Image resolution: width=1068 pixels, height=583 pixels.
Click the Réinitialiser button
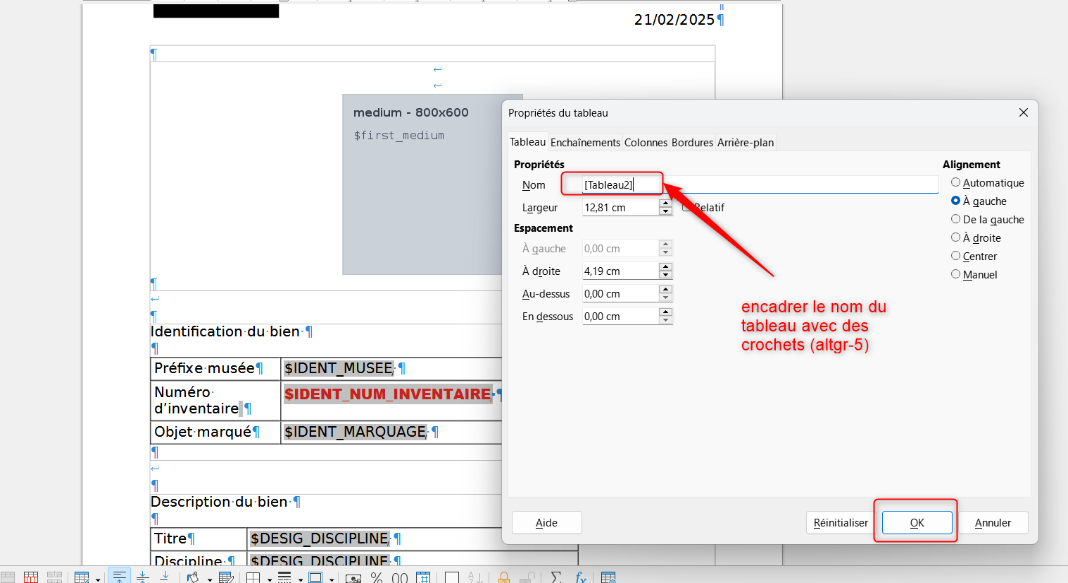[840, 522]
